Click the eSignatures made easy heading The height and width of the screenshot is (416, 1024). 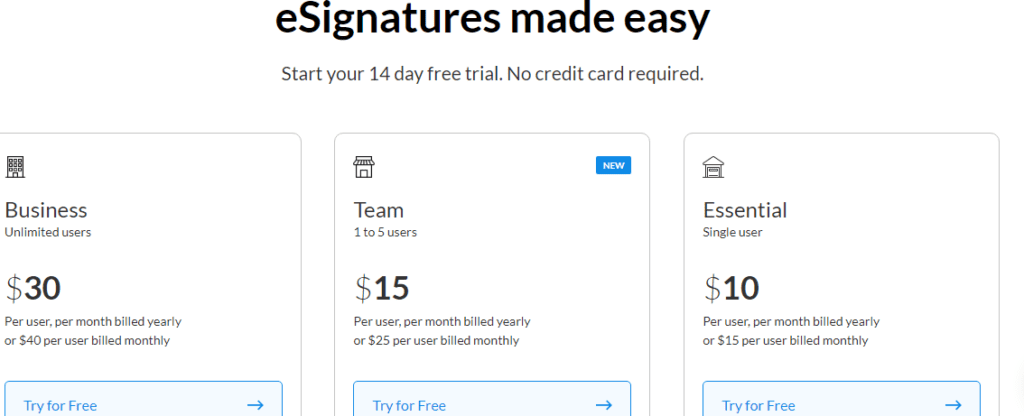click(x=492, y=18)
